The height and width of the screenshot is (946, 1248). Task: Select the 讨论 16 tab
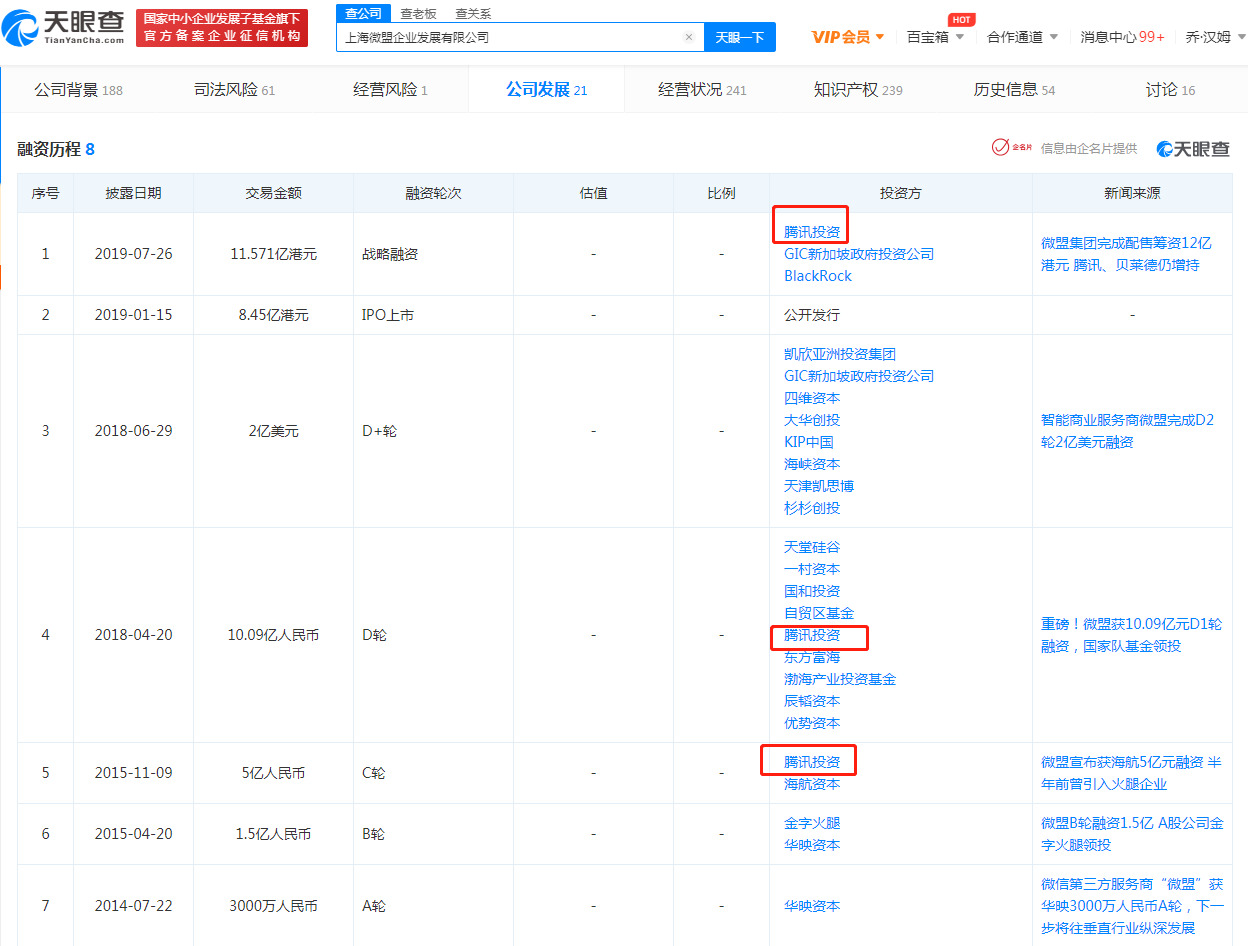1170,90
